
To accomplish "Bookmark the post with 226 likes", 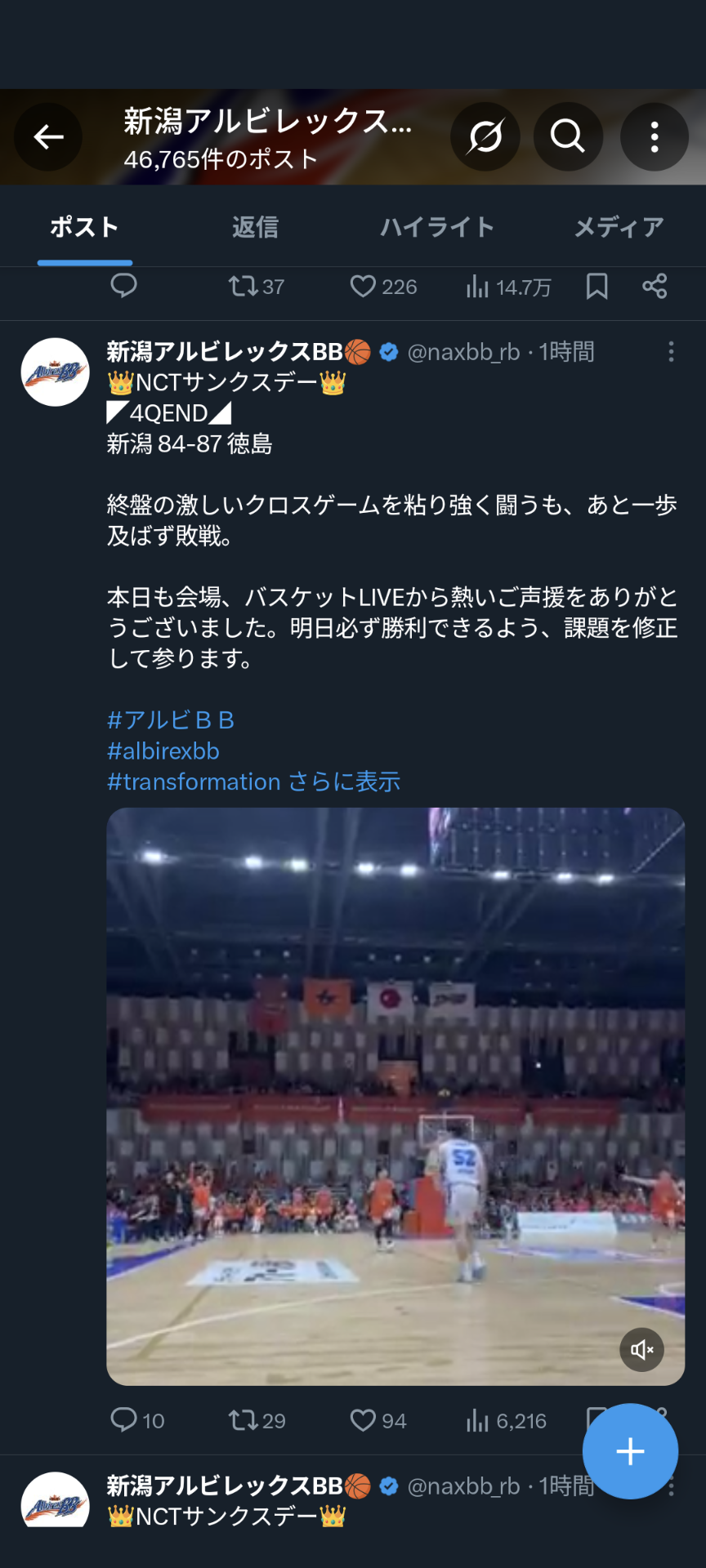I will pyautogui.click(x=597, y=287).
